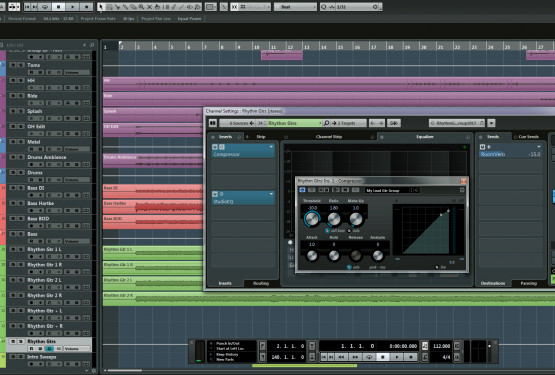Click the 2 Targets button in Channel Settings

pyautogui.click(x=349, y=123)
